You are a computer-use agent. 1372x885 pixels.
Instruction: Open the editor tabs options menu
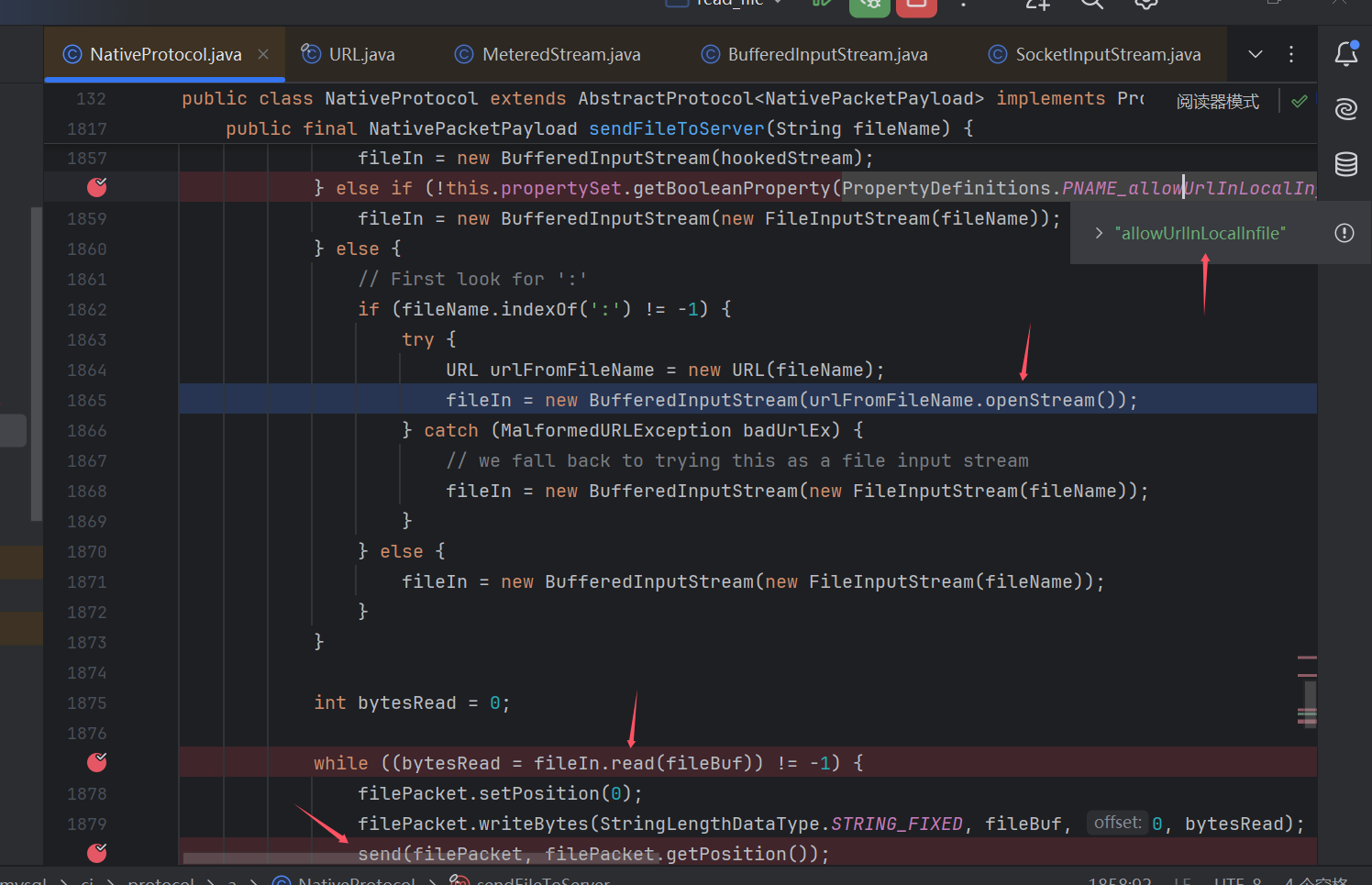[1291, 54]
